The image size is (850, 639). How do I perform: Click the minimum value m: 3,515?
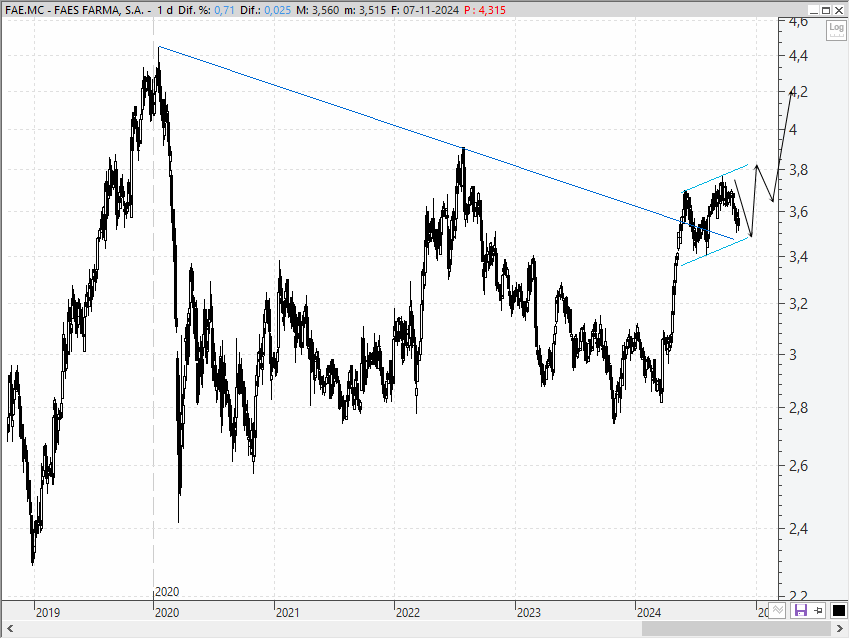click(x=365, y=10)
